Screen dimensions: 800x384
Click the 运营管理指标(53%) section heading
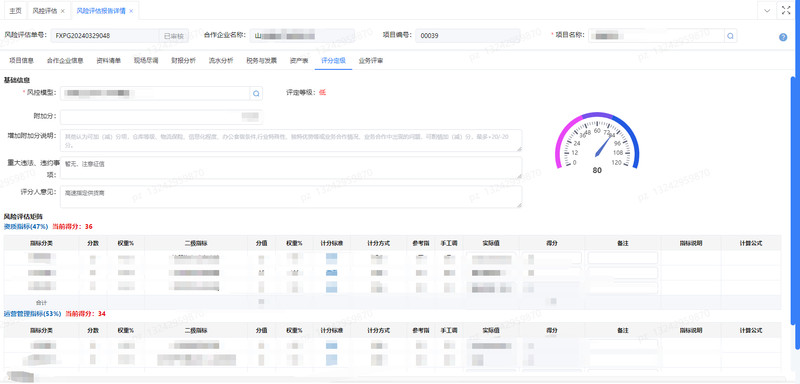(x=33, y=314)
